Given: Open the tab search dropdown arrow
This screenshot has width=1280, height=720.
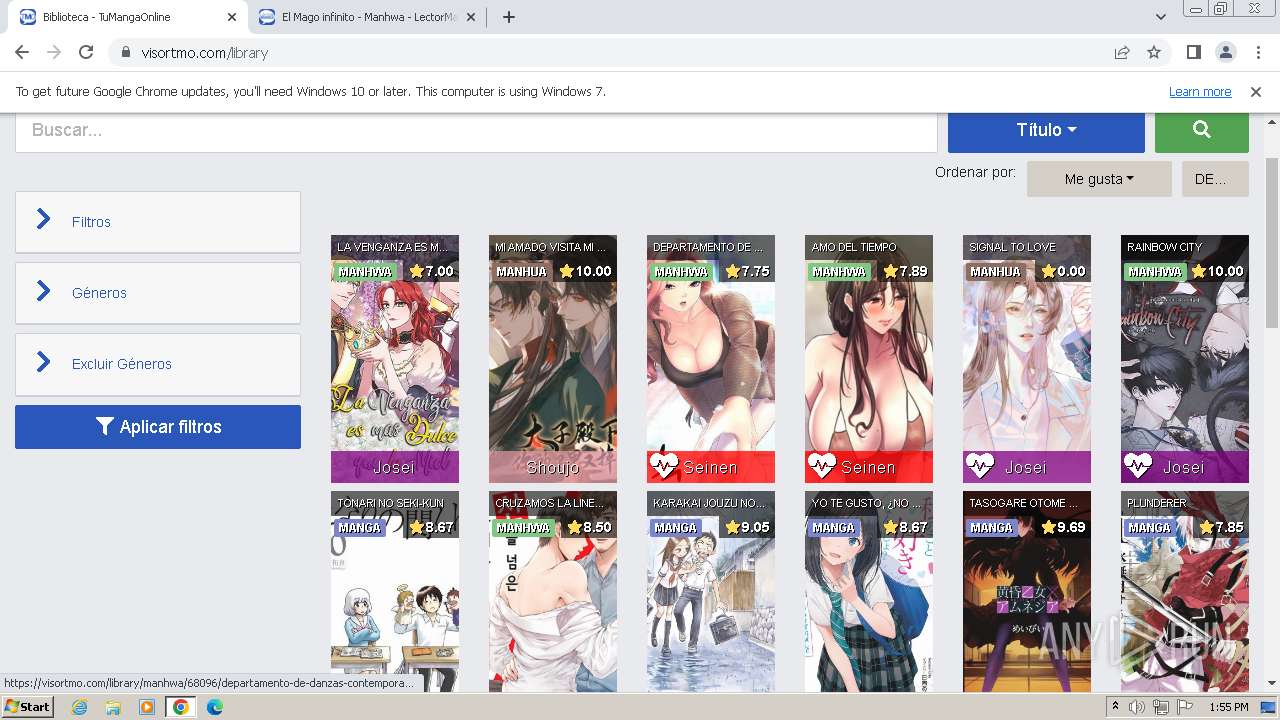Looking at the screenshot, I should pos(1161,17).
